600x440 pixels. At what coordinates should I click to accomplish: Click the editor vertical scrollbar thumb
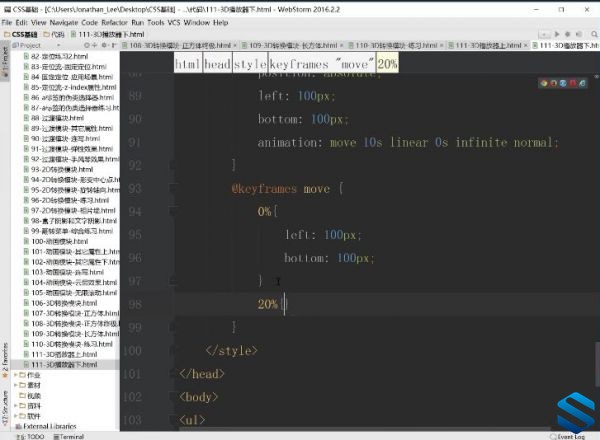click(x=597, y=364)
